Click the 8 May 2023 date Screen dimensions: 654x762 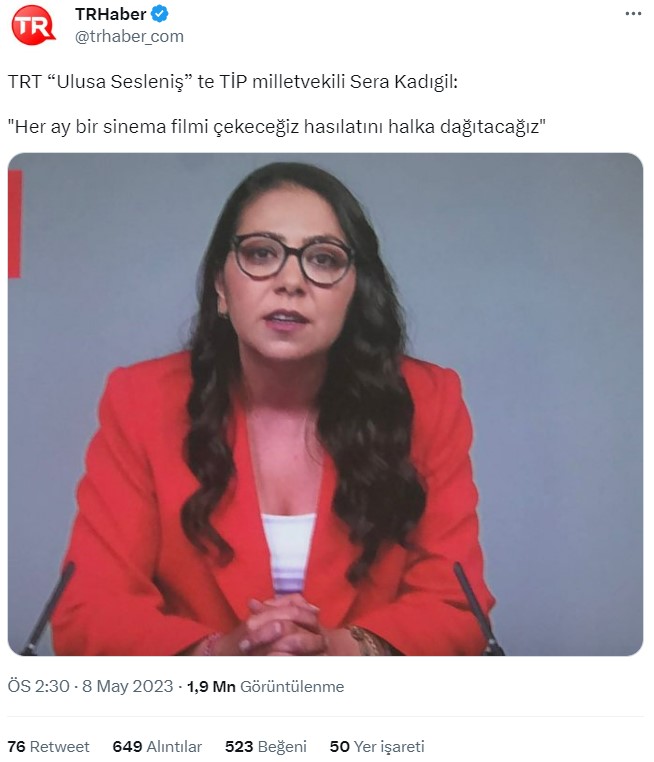[x=127, y=686]
